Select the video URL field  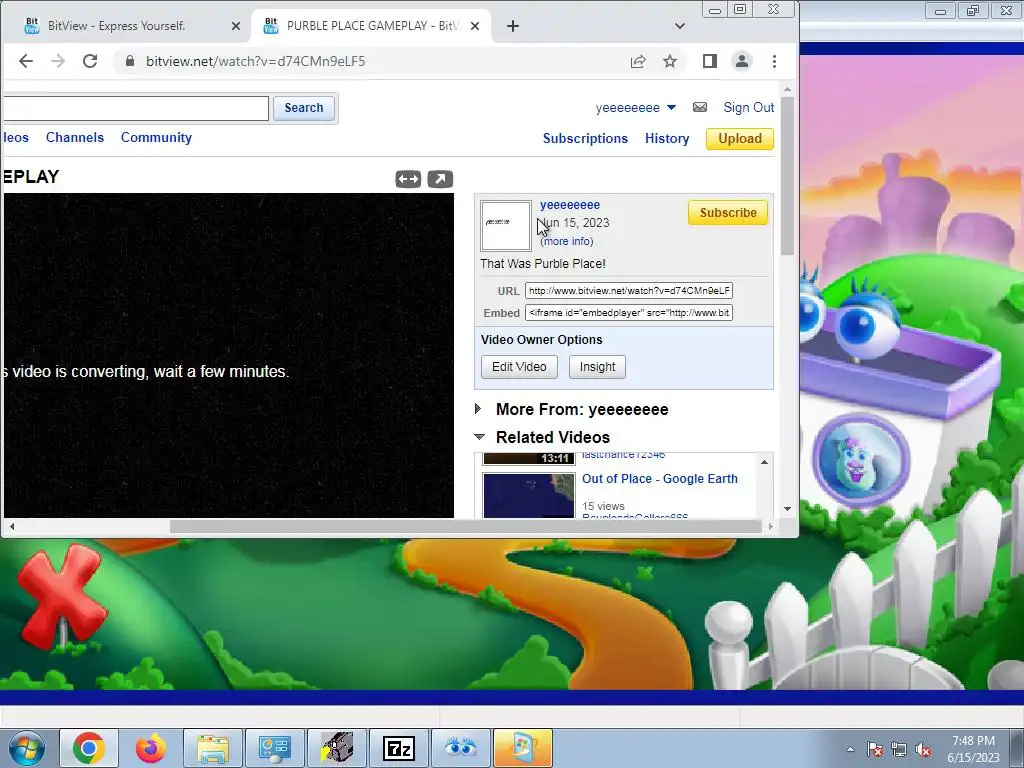click(629, 291)
